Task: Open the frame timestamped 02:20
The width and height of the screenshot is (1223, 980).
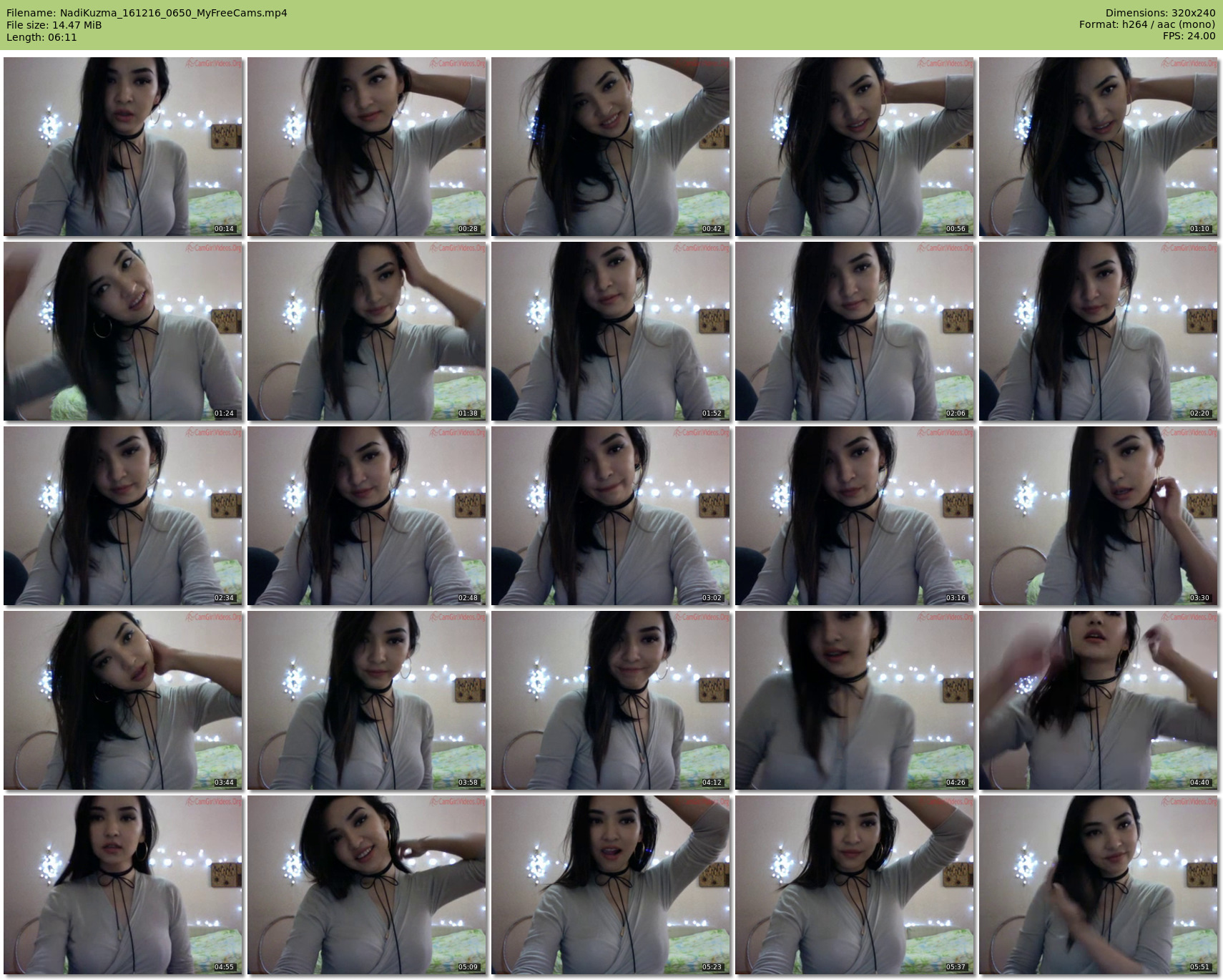Action: [1098, 331]
